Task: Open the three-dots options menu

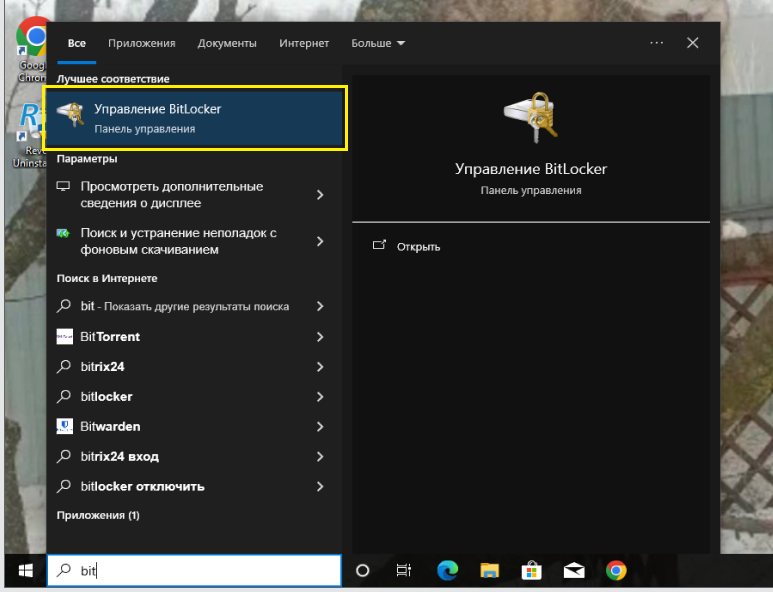Action: click(x=656, y=43)
